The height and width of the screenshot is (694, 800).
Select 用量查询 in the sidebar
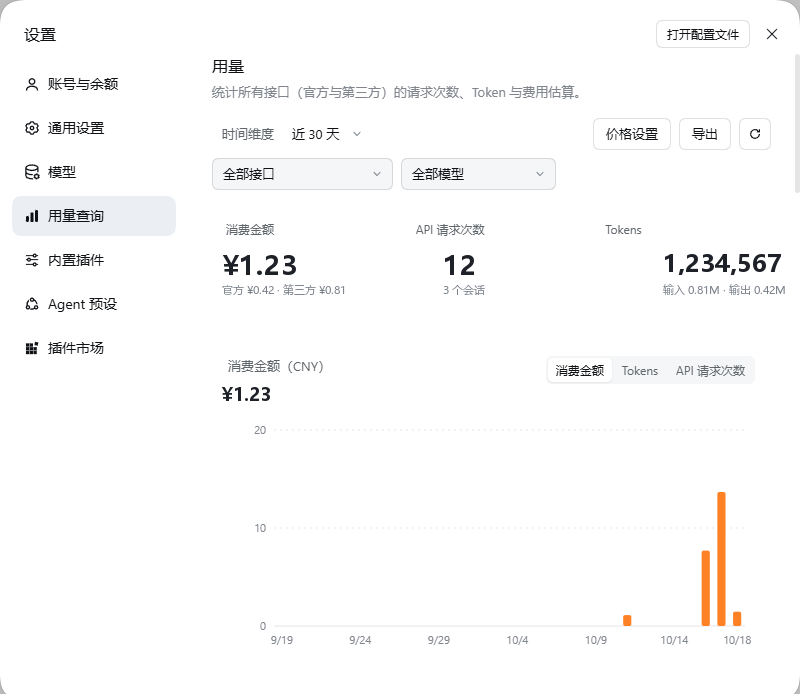tap(94, 216)
